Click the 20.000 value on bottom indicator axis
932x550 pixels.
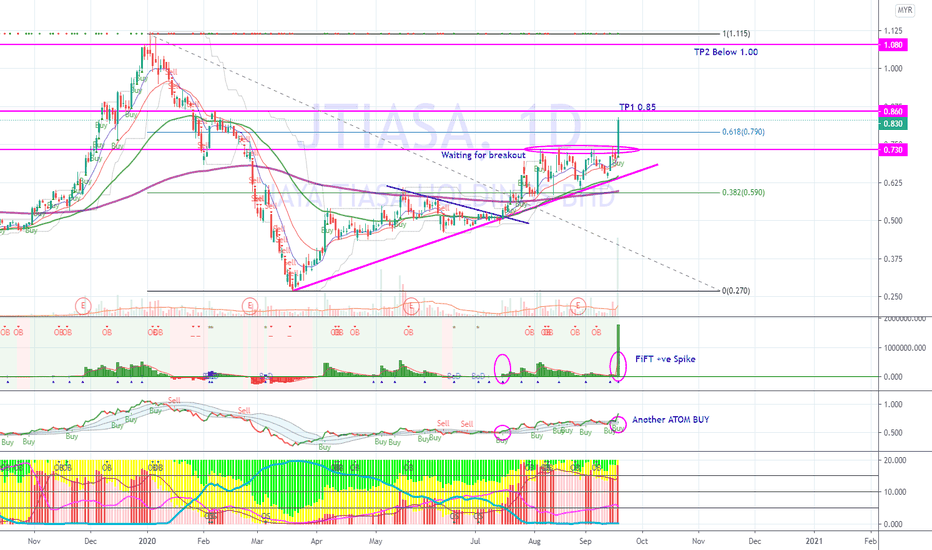(895, 460)
